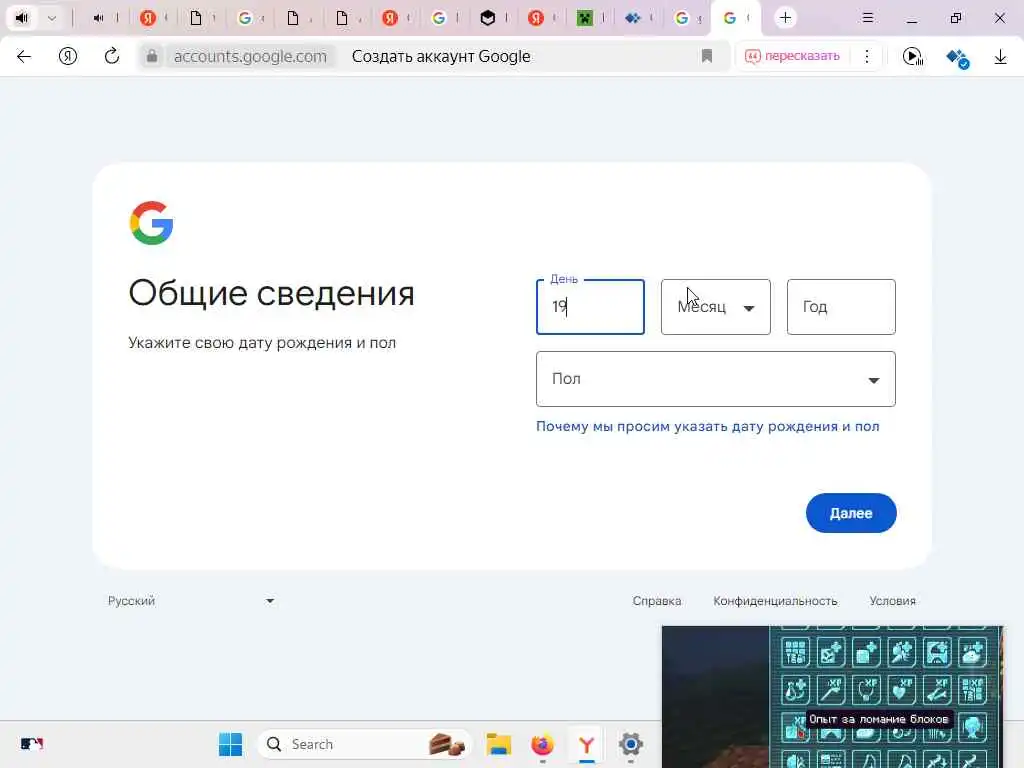This screenshot has height=768, width=1024.
Task: Go back using the browser back arrow
Action: pos(24,57)
